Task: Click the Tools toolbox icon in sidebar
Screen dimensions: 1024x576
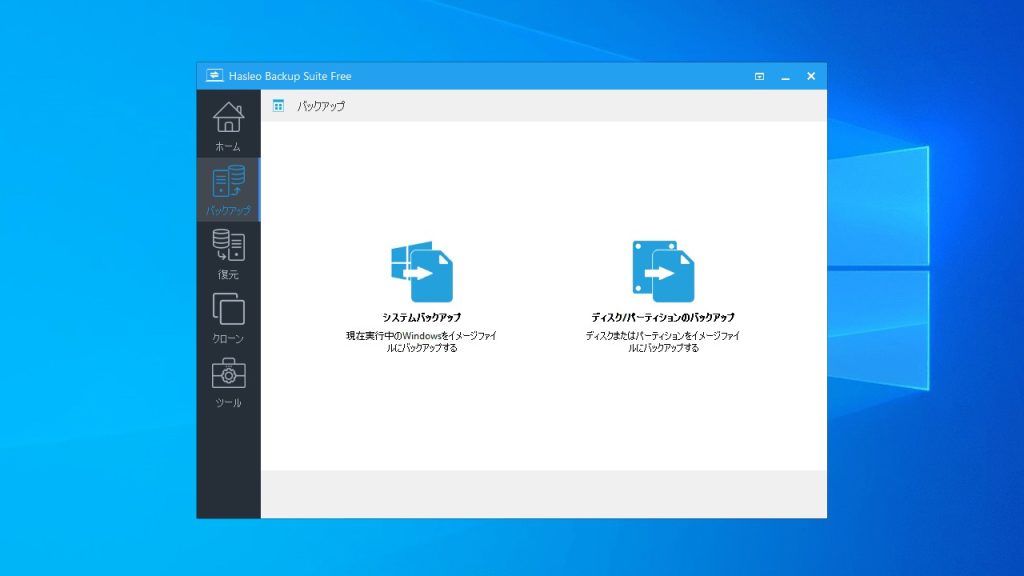Action: pyautogui.click(x=228, y=373)
